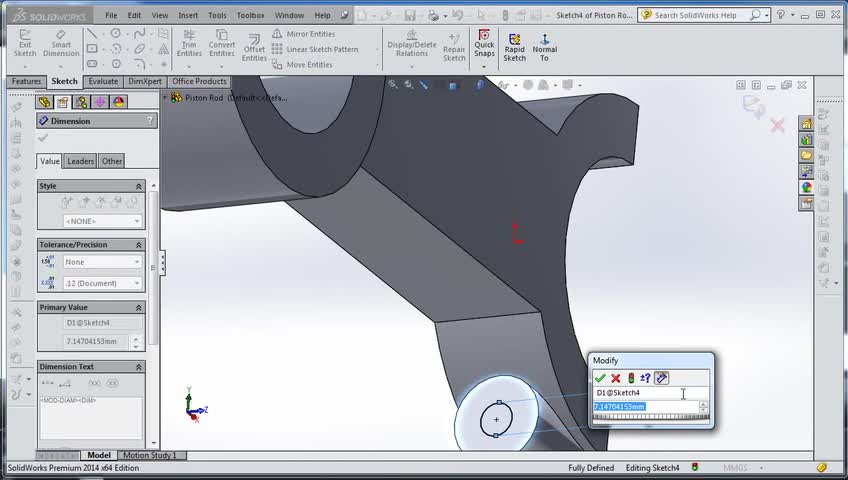Screen dimensions: 848x480
Task: Open the File menu
Action: click(111, 15)
